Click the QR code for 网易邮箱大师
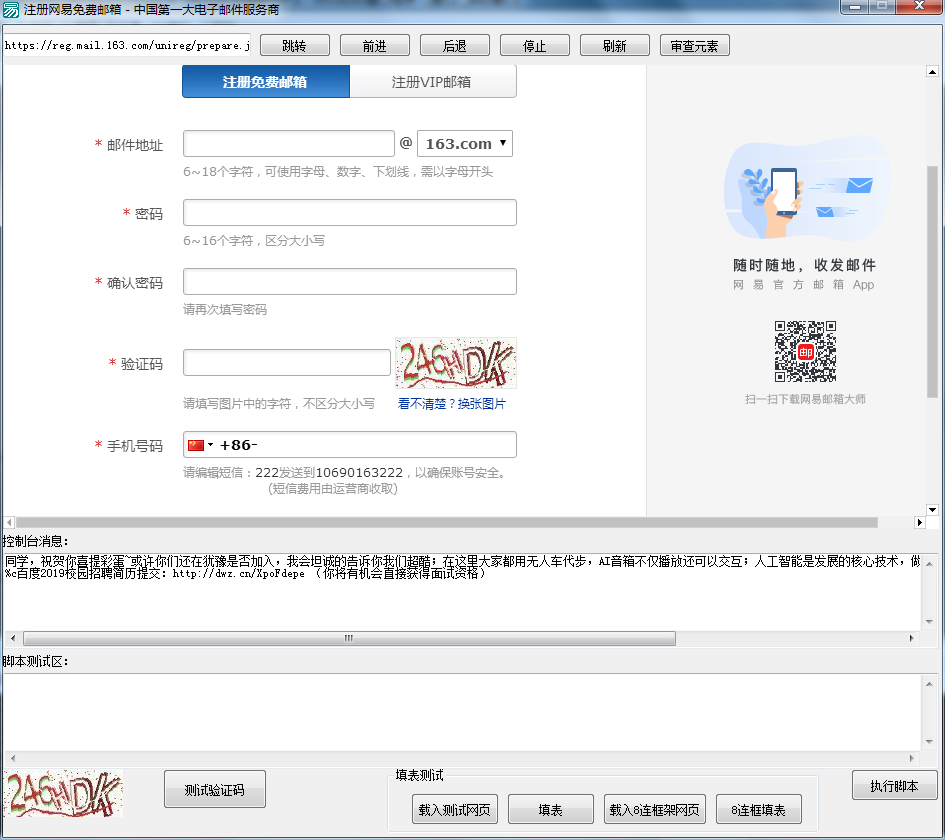The height and width of the screenshot is (840, 945). [805, 351]
